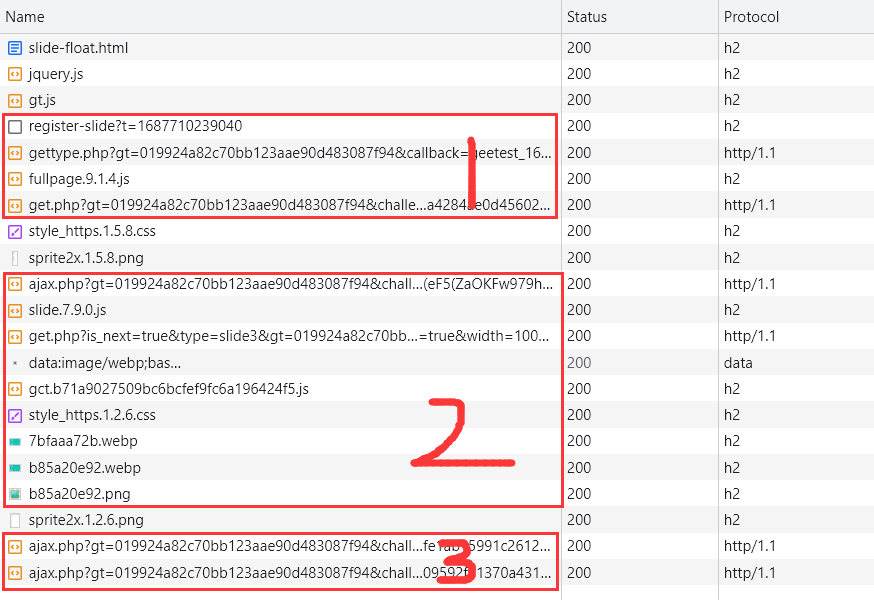
Task: Click the script icon next to fullpage.9.1.4.js
Action: 15,179
